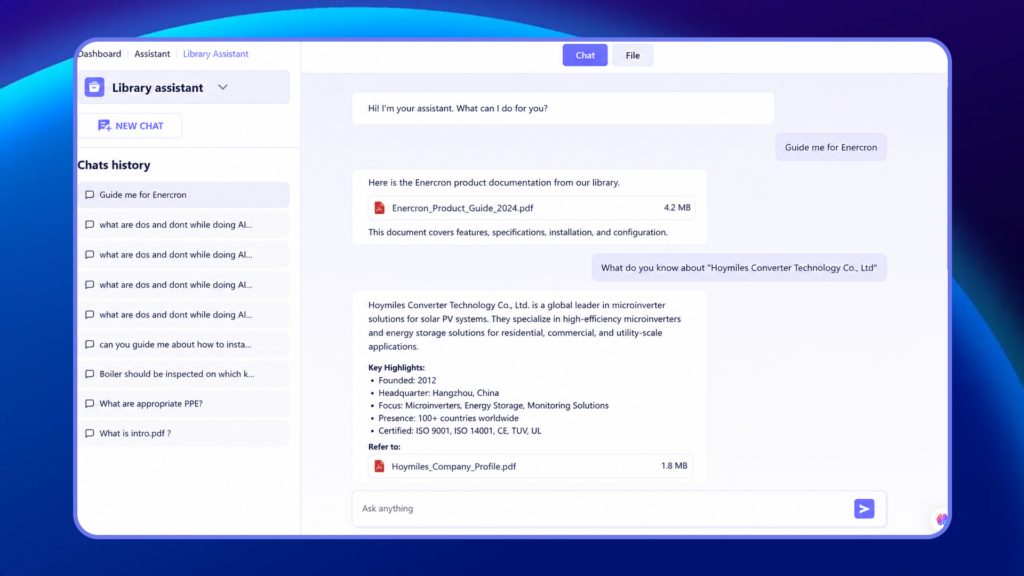Click chat bubble icon beside What are appropriate PPE
This screenshot has width=1024, height=576.
click(89, 404)
